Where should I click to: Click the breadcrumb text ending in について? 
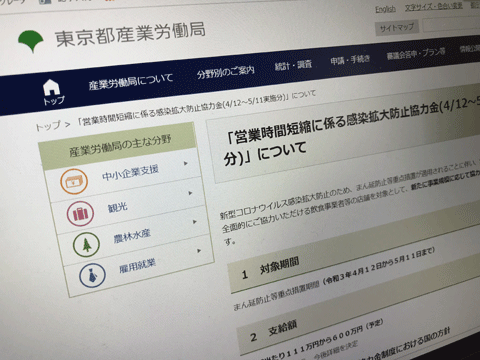click(196, 108)
